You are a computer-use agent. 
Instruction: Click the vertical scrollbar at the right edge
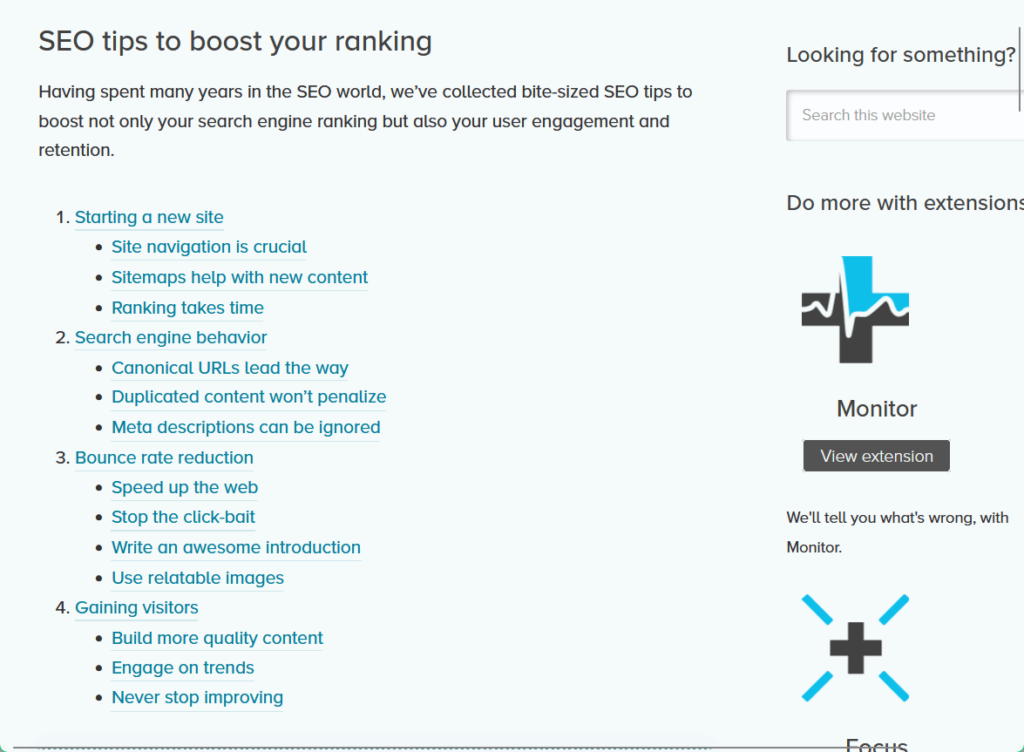point(1019,69)
